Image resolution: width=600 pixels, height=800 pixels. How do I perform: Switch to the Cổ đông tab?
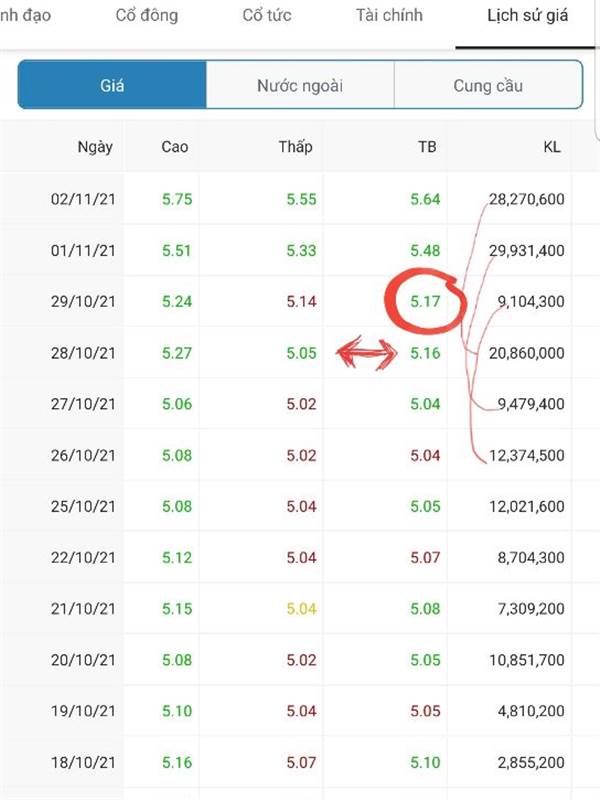point(147,15)
